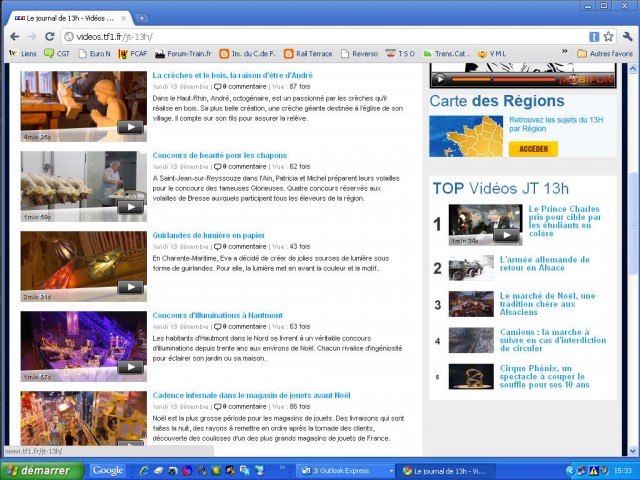640x480 pixels.
Task: Open the CGT bookmark
Action: (57, 53)
